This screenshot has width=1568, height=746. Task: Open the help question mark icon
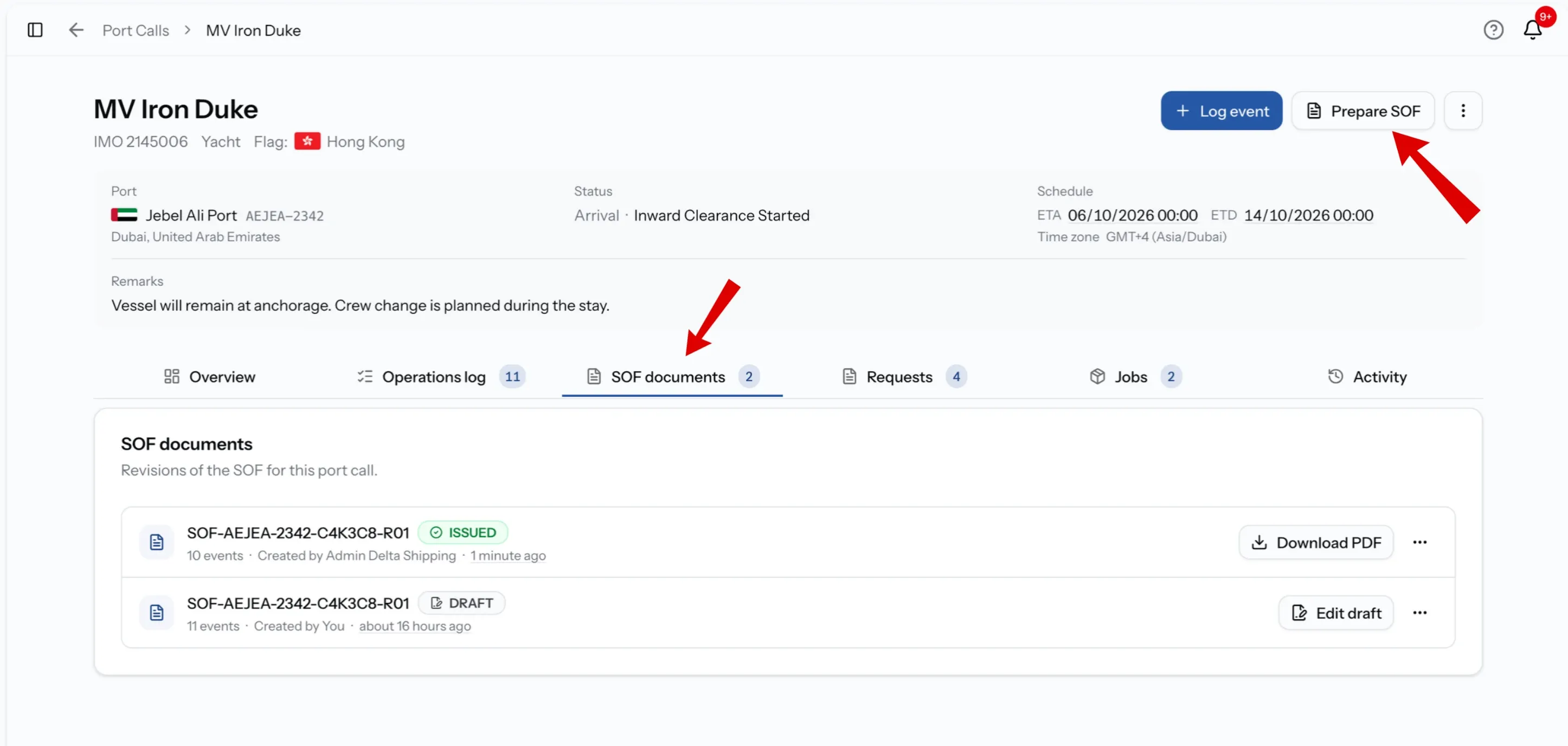click(x=1493, y=30)
